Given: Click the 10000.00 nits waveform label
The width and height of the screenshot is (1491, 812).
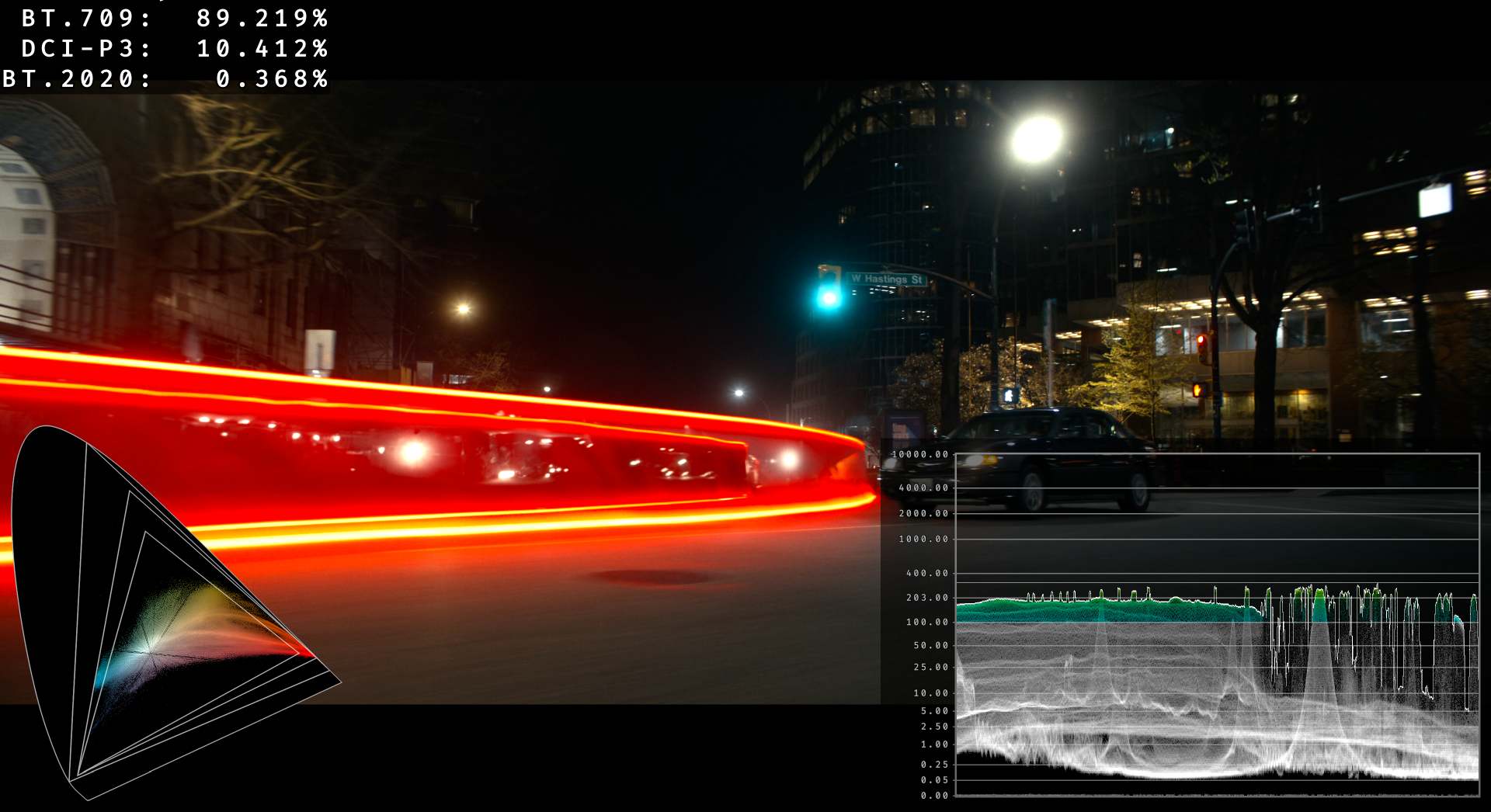Looking at the screenshot, I should coord(921,455).
